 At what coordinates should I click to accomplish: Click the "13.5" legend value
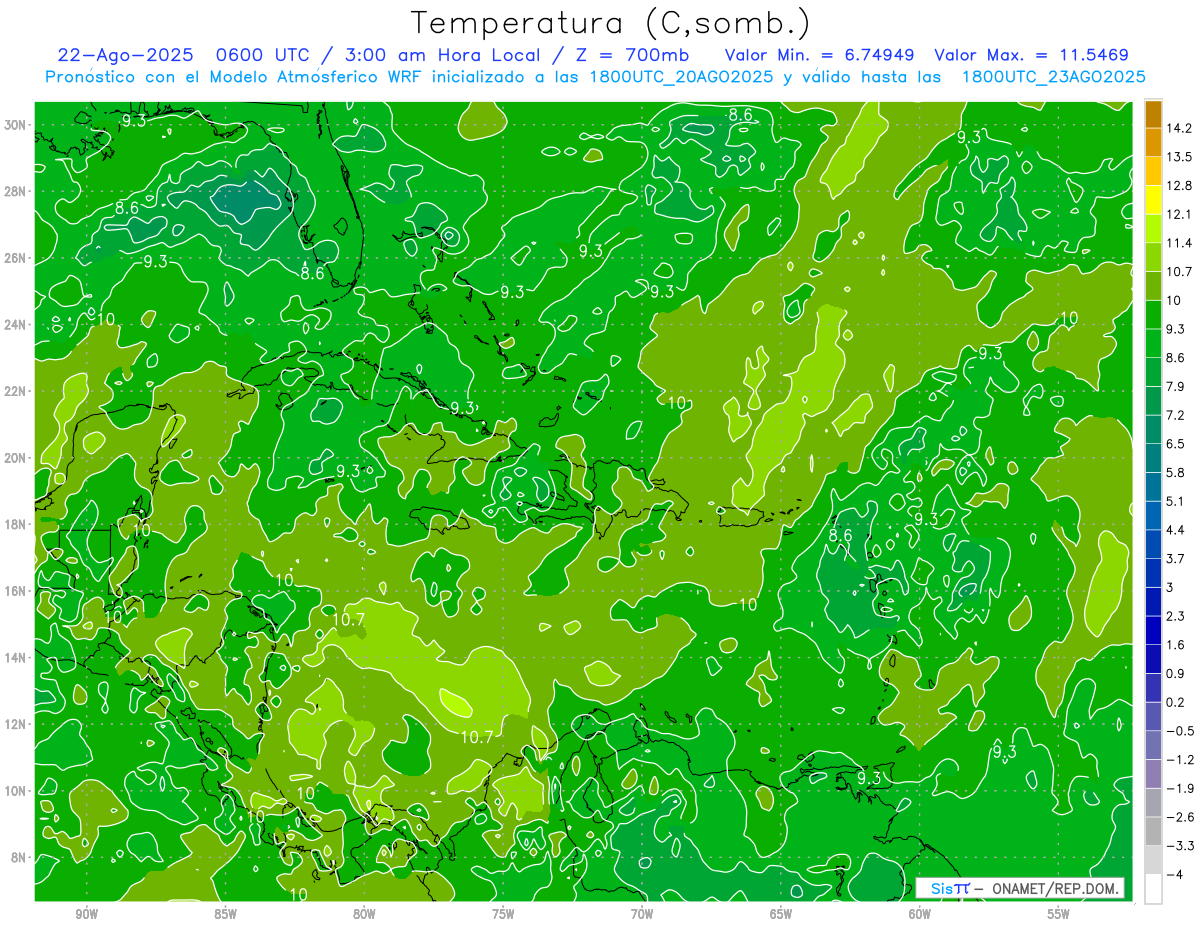(x=1179, y=157)
